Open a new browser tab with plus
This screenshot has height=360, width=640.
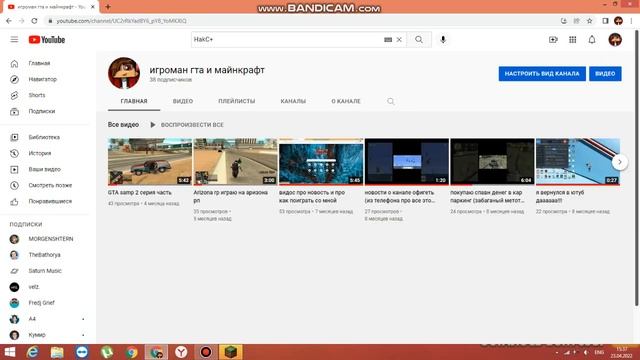coord(108,7)
